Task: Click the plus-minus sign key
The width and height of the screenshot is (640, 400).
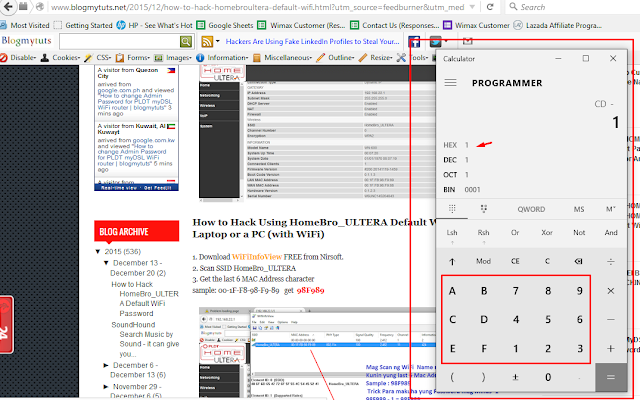Action: point(515,377)
